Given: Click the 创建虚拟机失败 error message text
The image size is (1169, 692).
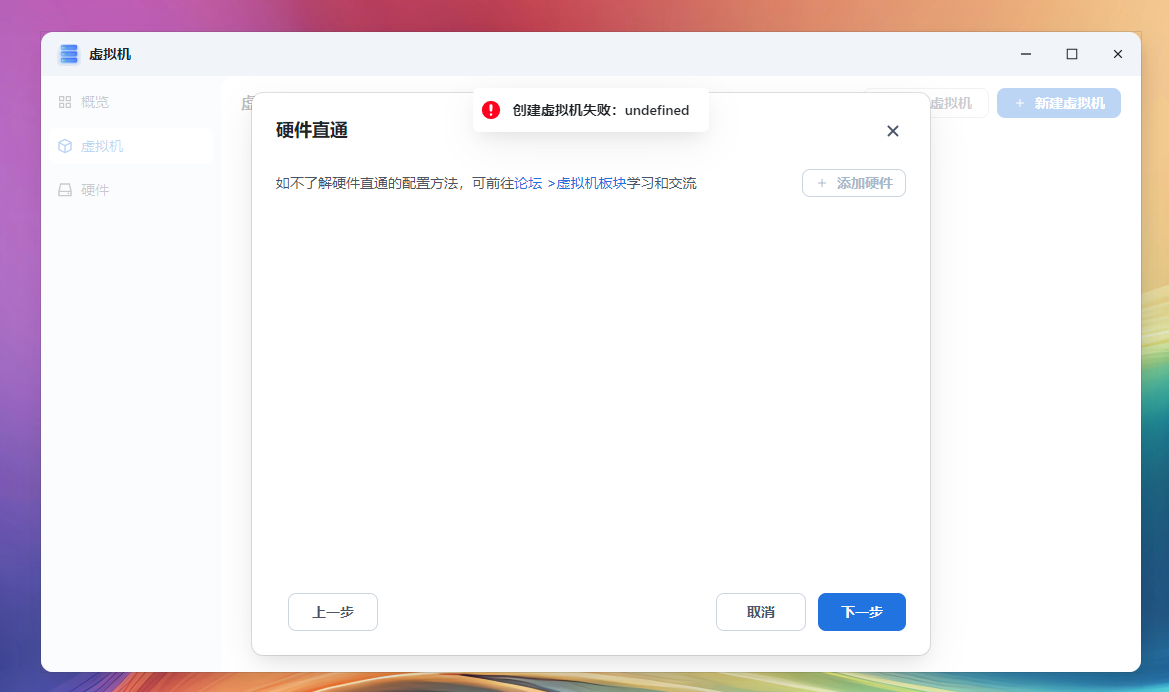Looking at the screenshot, I should (600, 110).
